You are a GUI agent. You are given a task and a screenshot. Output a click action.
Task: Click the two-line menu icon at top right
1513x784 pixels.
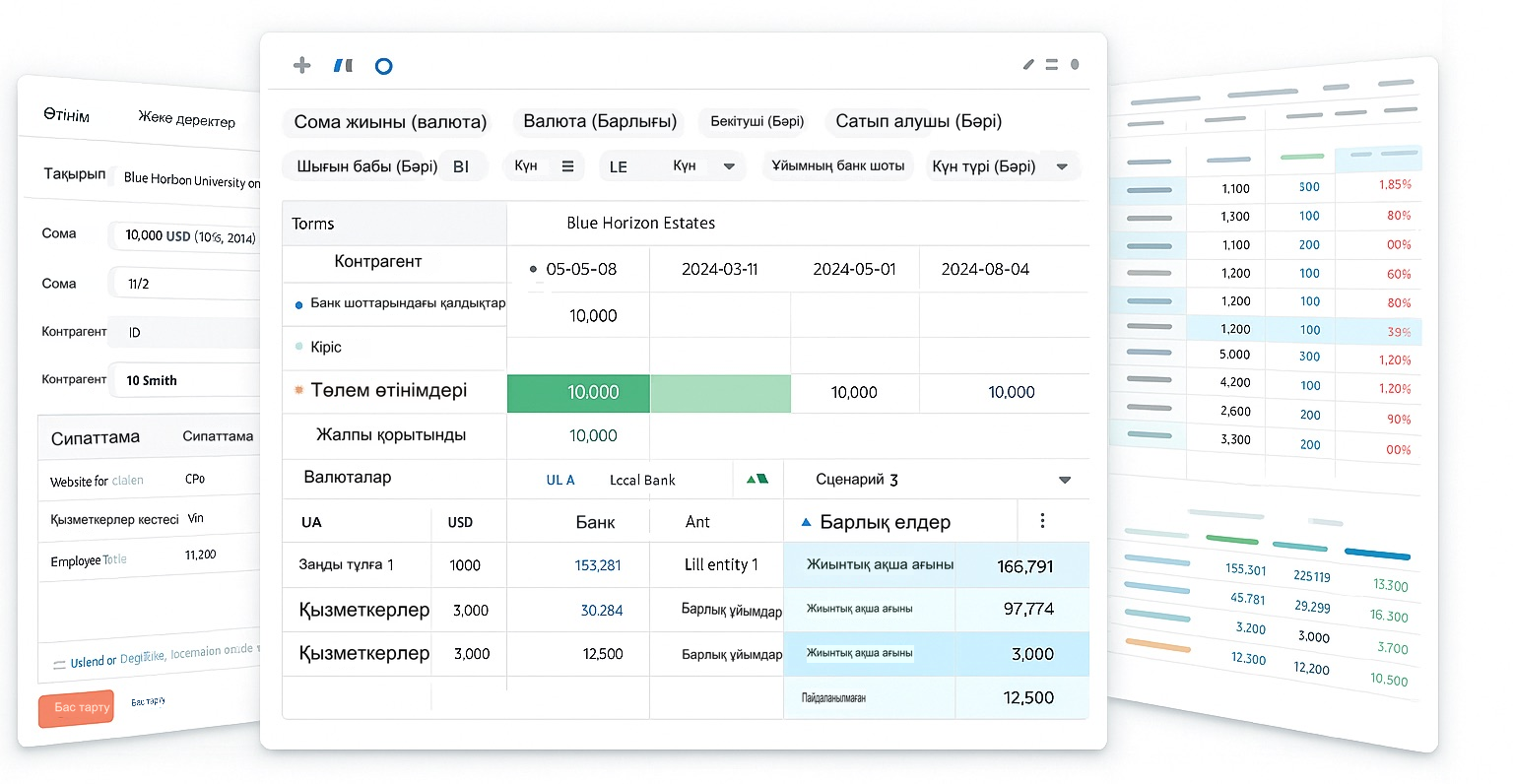click(x=1051, y=64)
